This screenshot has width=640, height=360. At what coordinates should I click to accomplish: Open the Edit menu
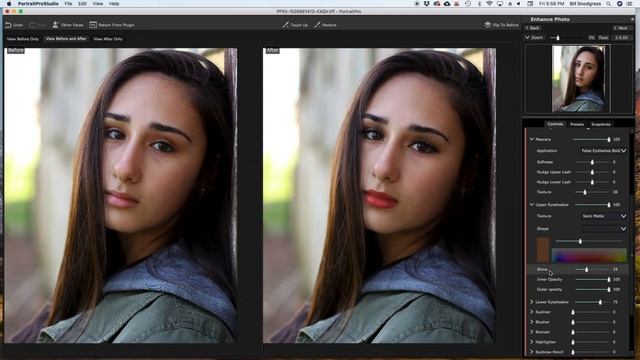point(82,4)
